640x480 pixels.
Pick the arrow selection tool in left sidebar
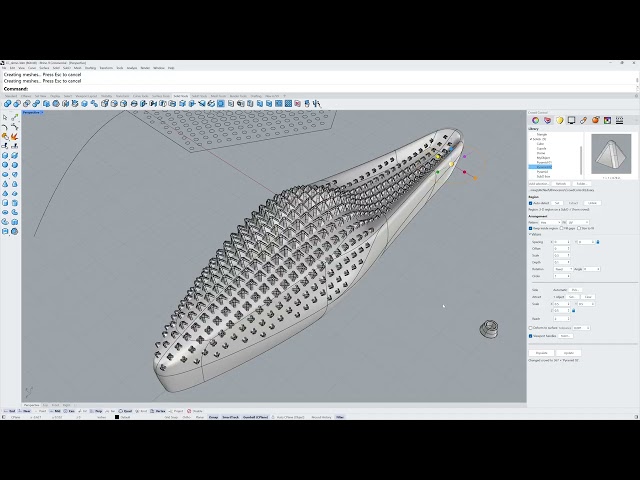click(5, 118)
